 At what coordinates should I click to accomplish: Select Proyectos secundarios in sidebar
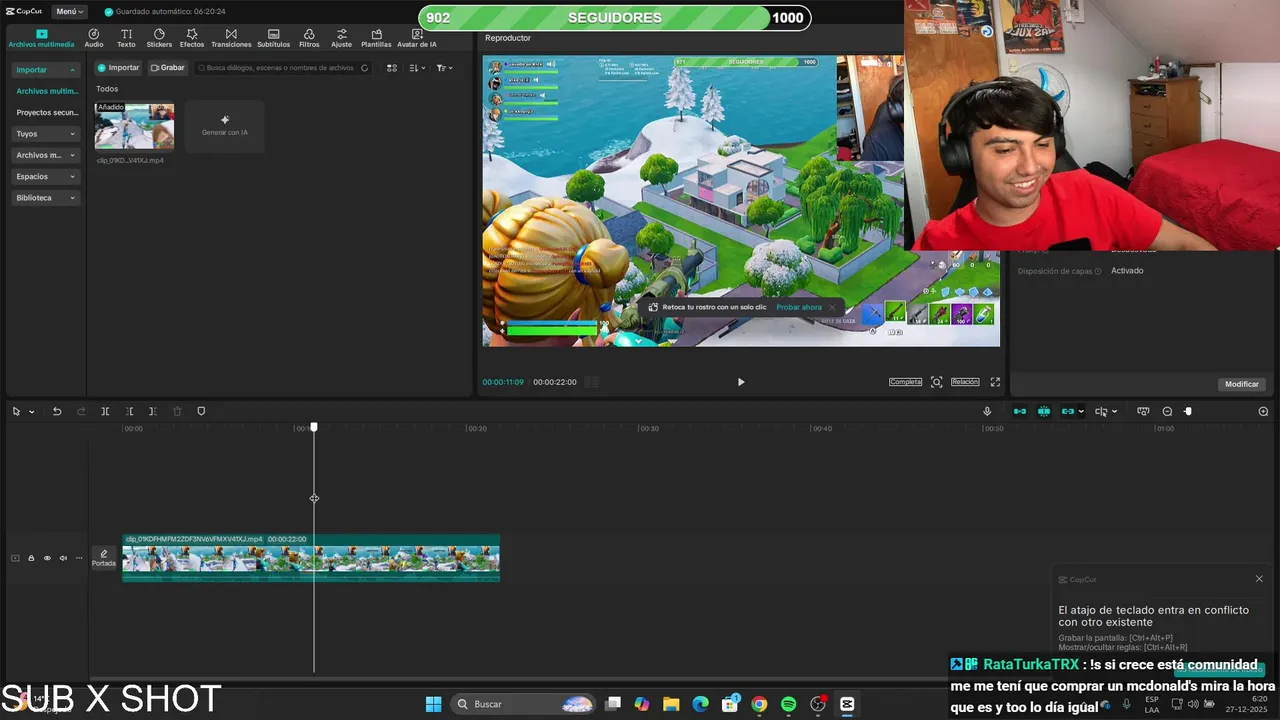(x=46, y=113)
